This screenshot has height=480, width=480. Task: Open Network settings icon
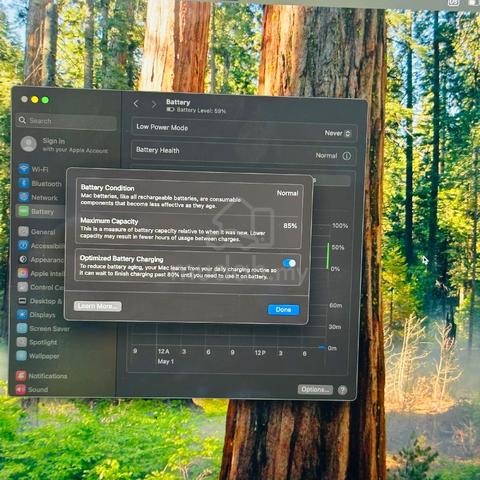tap(24, 197)
